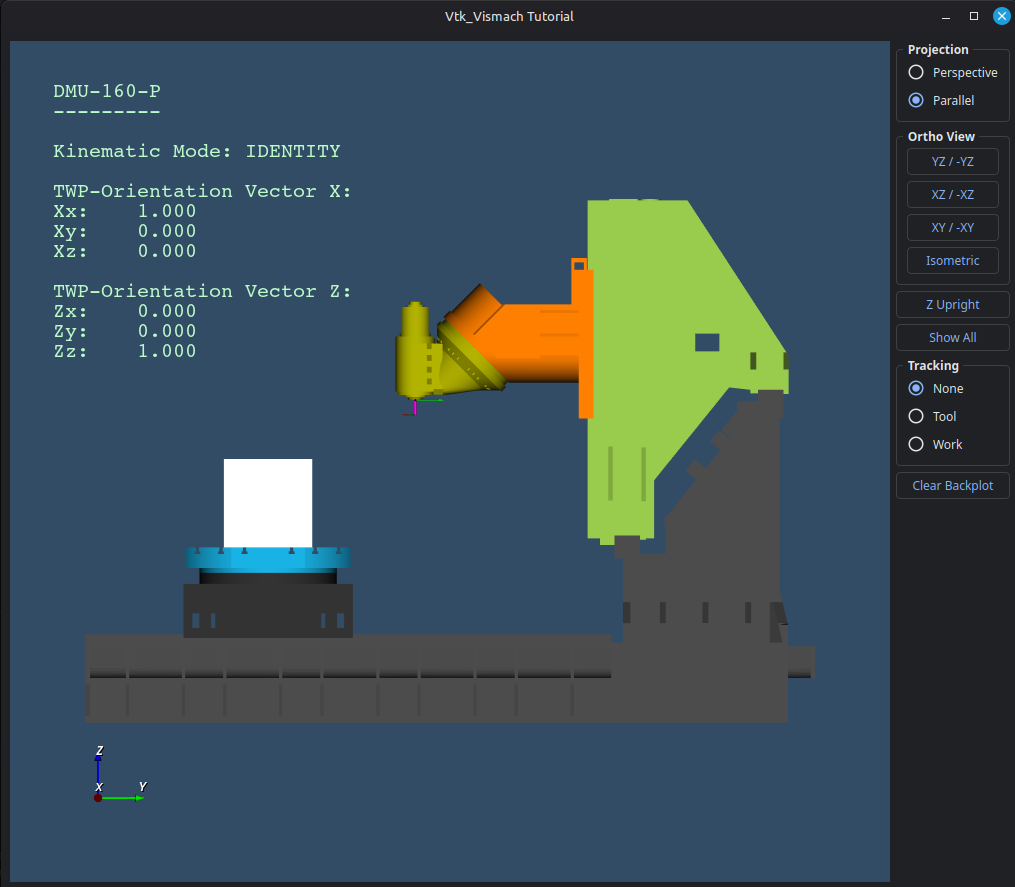Switch to YZ / -YZ ortho view

[952, 162]
